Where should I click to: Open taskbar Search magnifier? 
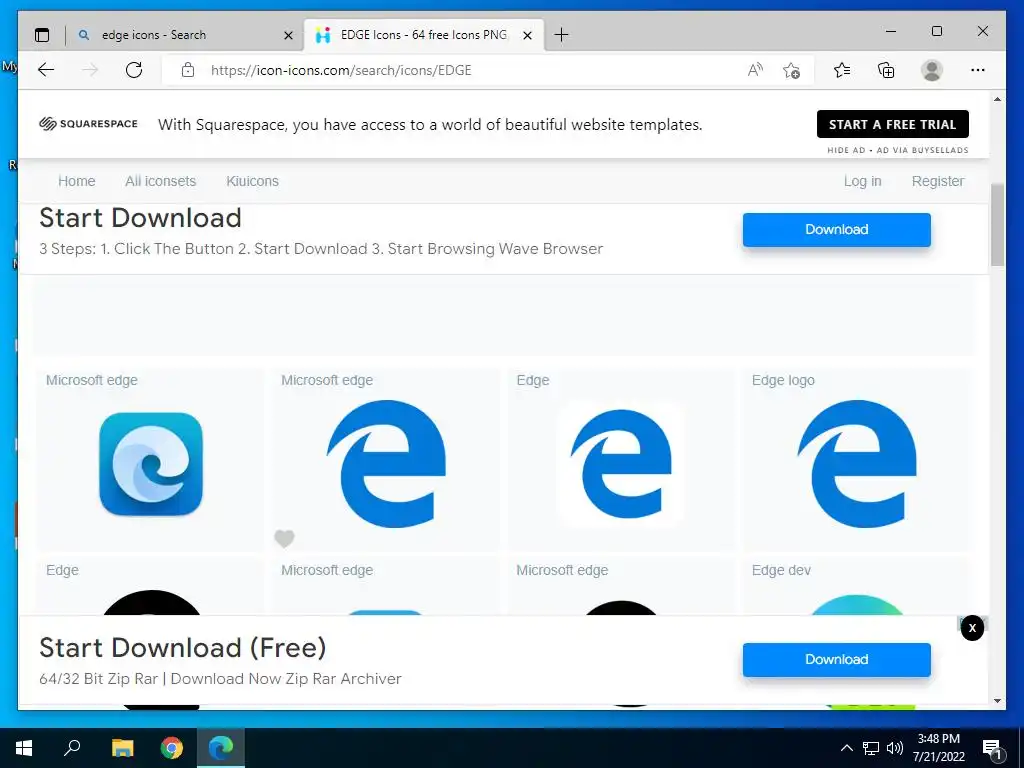tap(72, 747)
